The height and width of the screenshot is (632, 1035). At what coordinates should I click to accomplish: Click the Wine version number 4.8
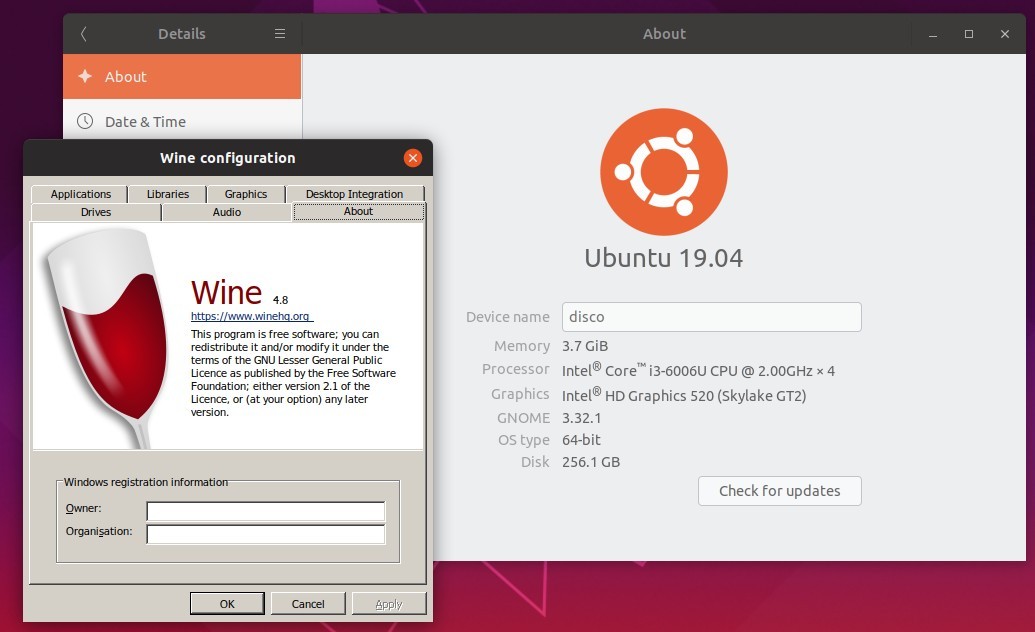pyautogui.click(x=281, y=300)
